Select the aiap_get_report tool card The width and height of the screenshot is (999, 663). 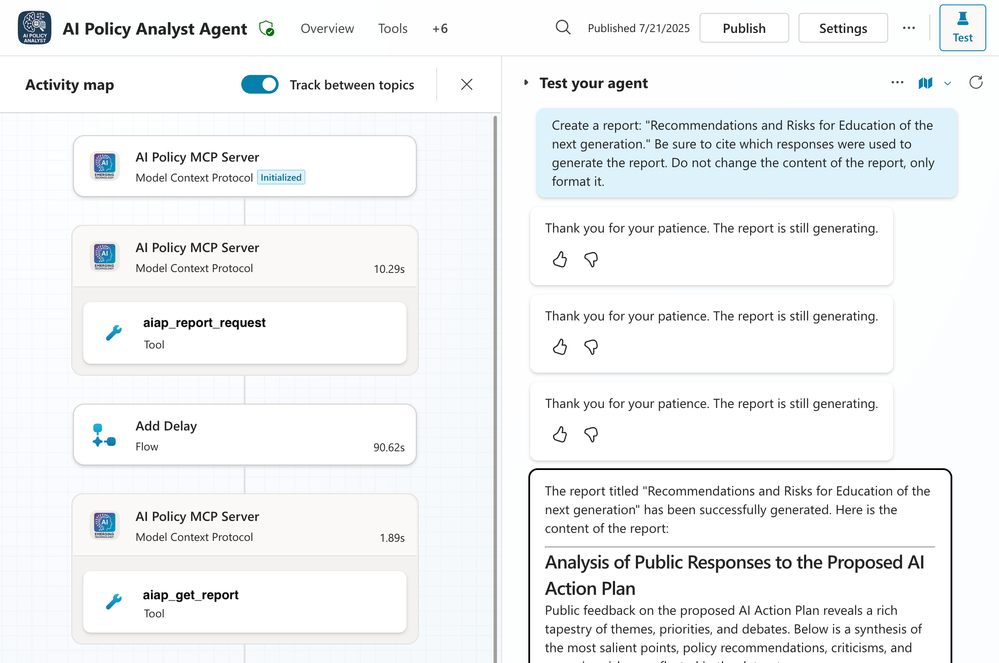[245, 602]
